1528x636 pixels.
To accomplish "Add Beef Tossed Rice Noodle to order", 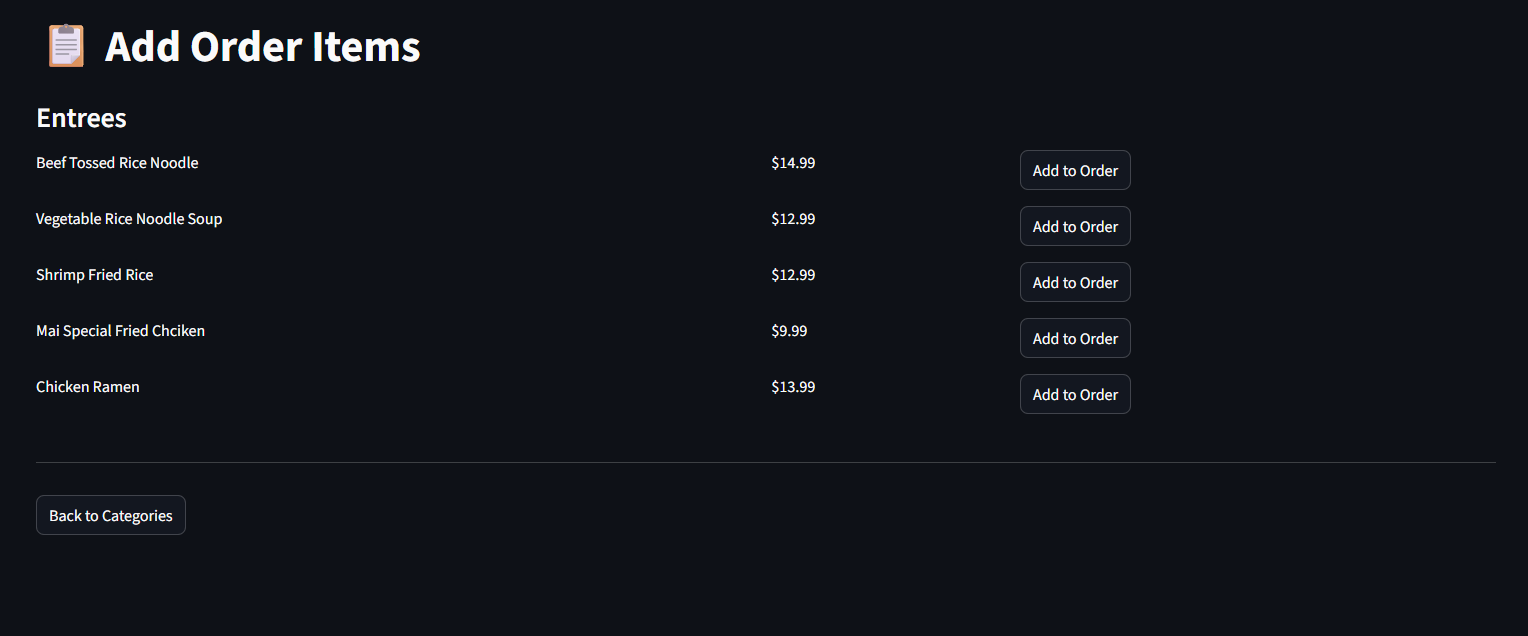I will pos(1075,170).
